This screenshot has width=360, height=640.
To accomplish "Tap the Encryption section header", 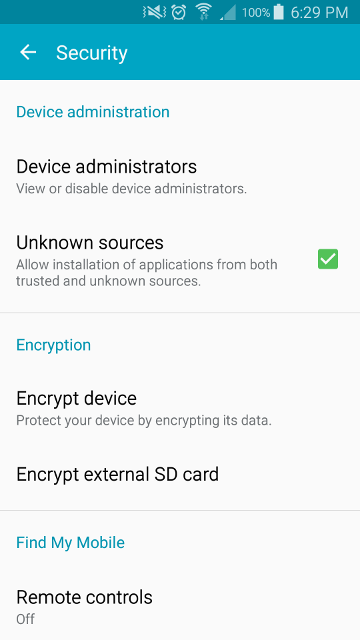I will 53,345.
